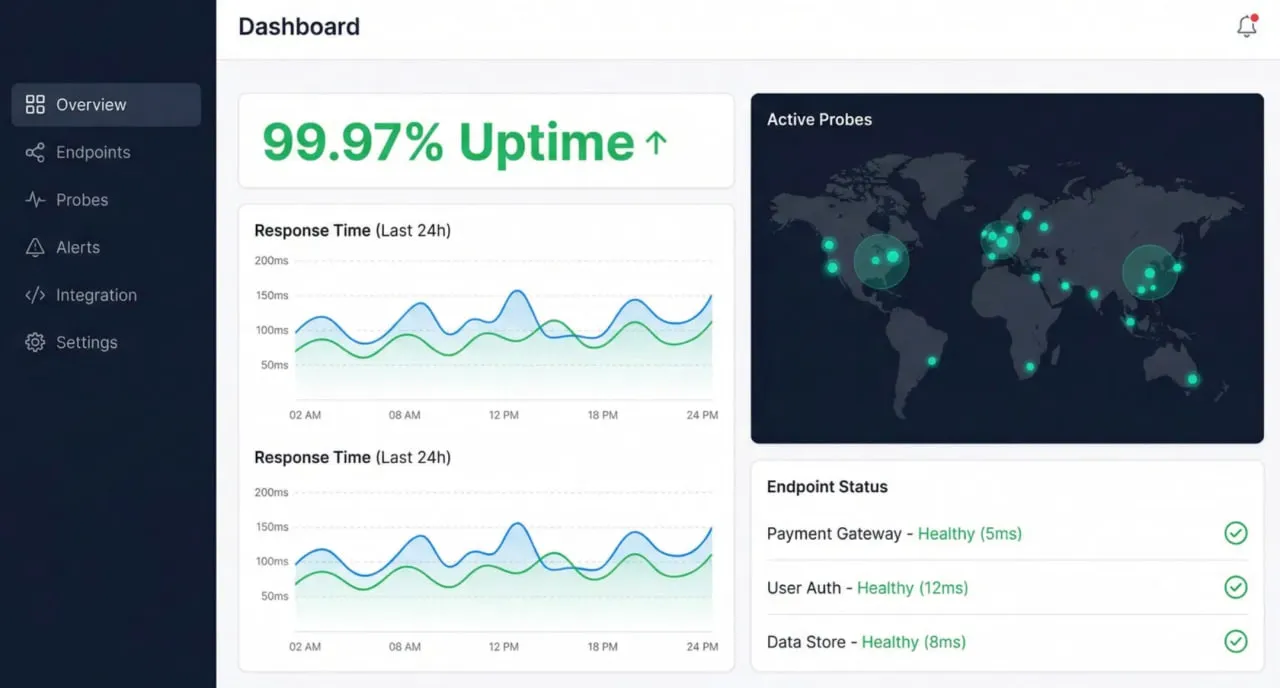Click the notification bell with red badge
This screenshot has width=1280, height=688.
pyautogui.click(x=1246, y=28)
